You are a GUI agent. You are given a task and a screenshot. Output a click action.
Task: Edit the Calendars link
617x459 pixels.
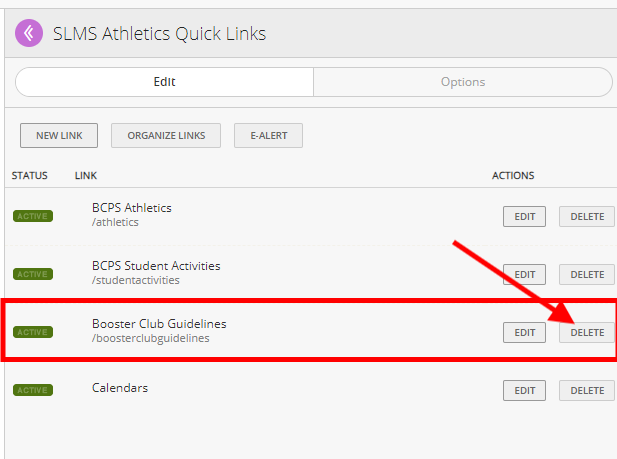pyautogui.click(x=525, y=391)
